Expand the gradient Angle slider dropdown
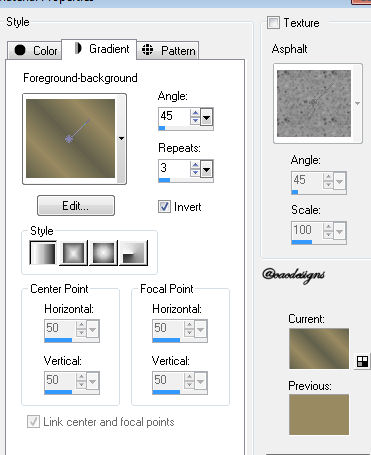The width and height of the screenshot is (371, 455). (x=206, y=117)
